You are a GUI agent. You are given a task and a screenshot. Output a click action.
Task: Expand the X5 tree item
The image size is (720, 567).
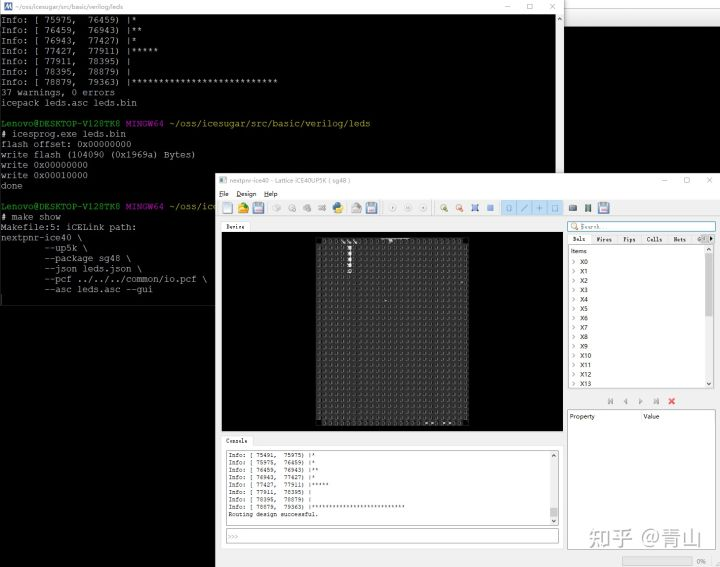pos(573,309)
